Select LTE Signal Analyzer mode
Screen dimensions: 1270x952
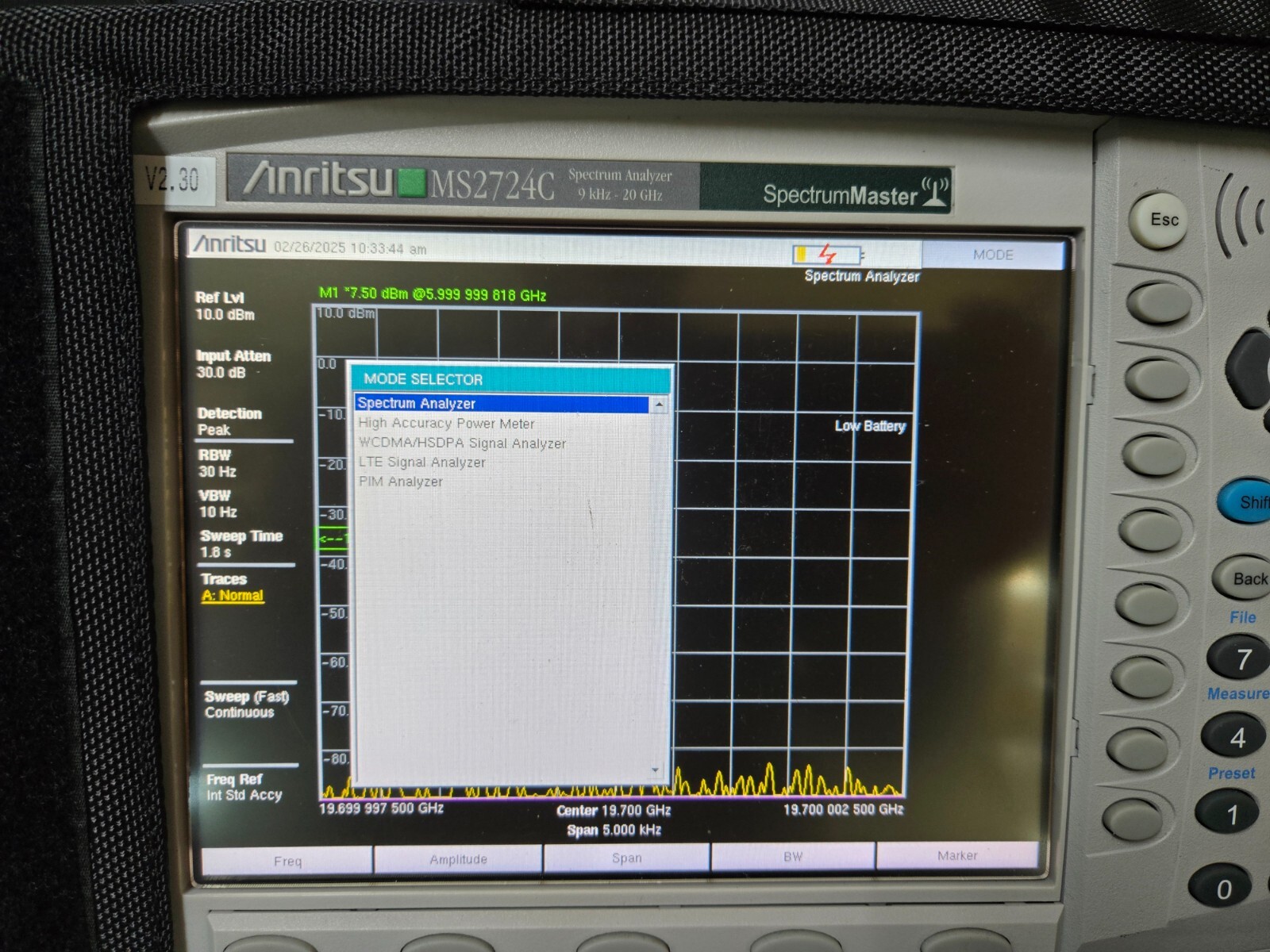click(421, 463)
